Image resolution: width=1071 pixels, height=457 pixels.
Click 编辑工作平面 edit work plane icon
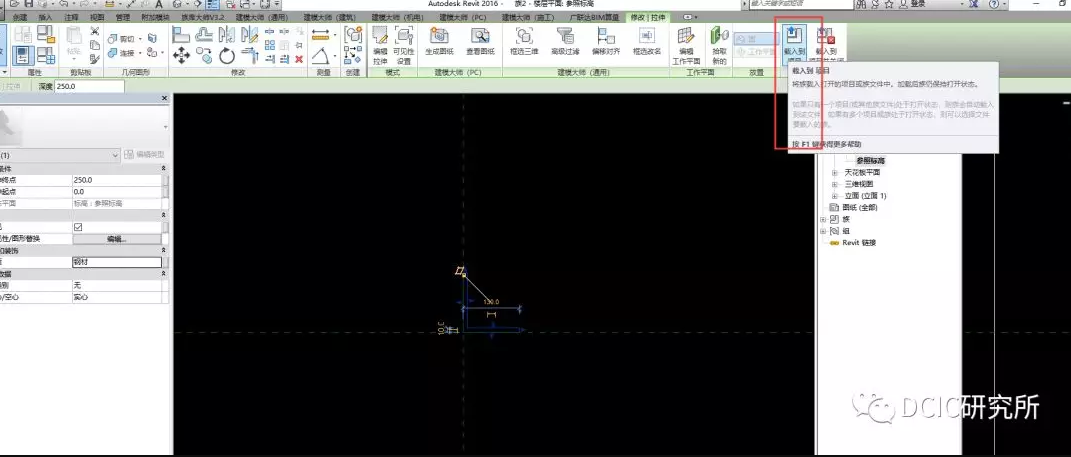point(686,44)
